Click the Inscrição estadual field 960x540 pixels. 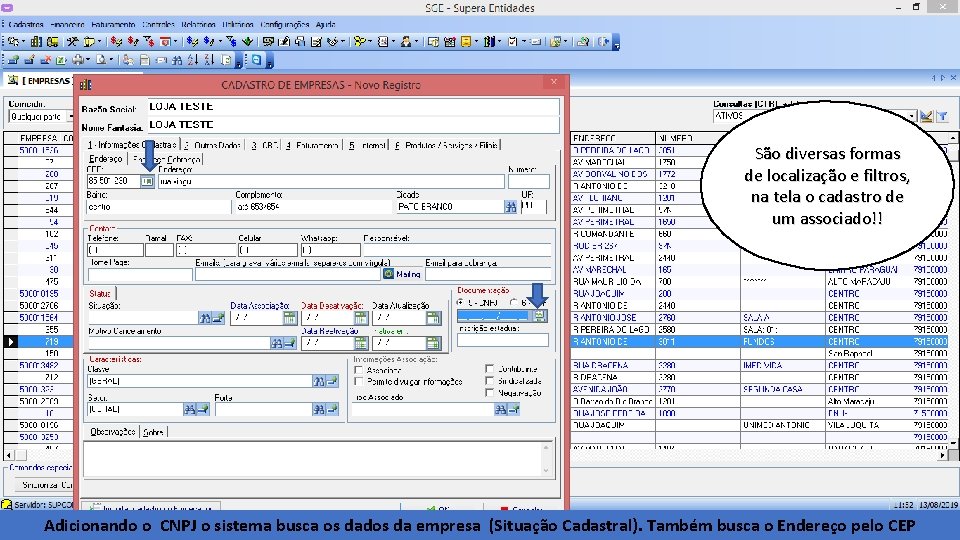(503, 340)
